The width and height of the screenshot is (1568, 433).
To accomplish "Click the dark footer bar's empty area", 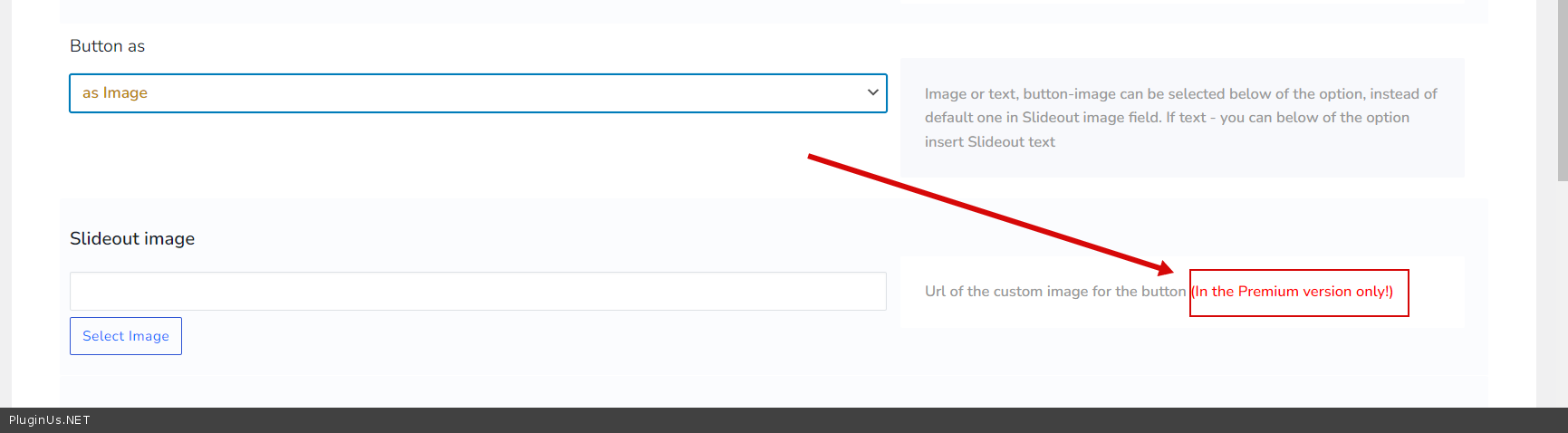I will pos(815,420).
